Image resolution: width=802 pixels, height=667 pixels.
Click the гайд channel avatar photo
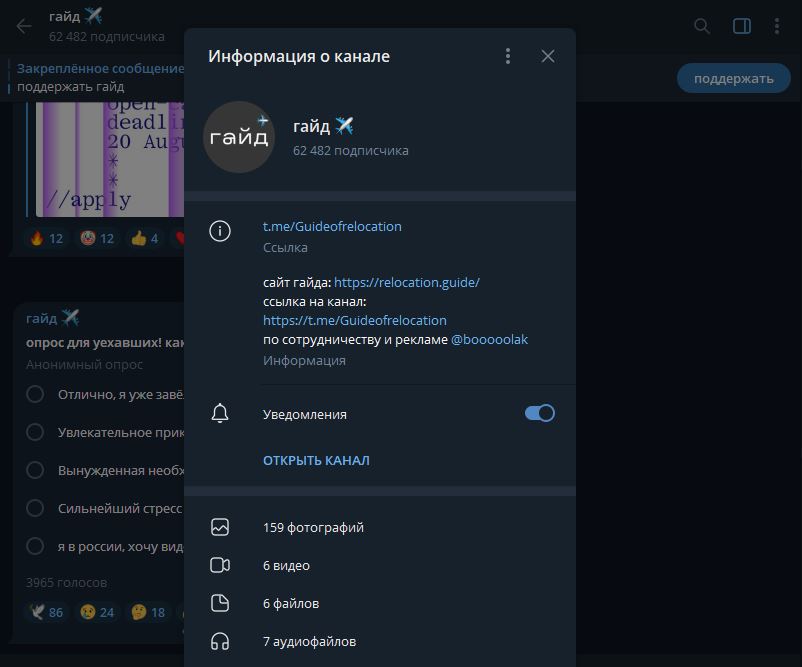239,137
